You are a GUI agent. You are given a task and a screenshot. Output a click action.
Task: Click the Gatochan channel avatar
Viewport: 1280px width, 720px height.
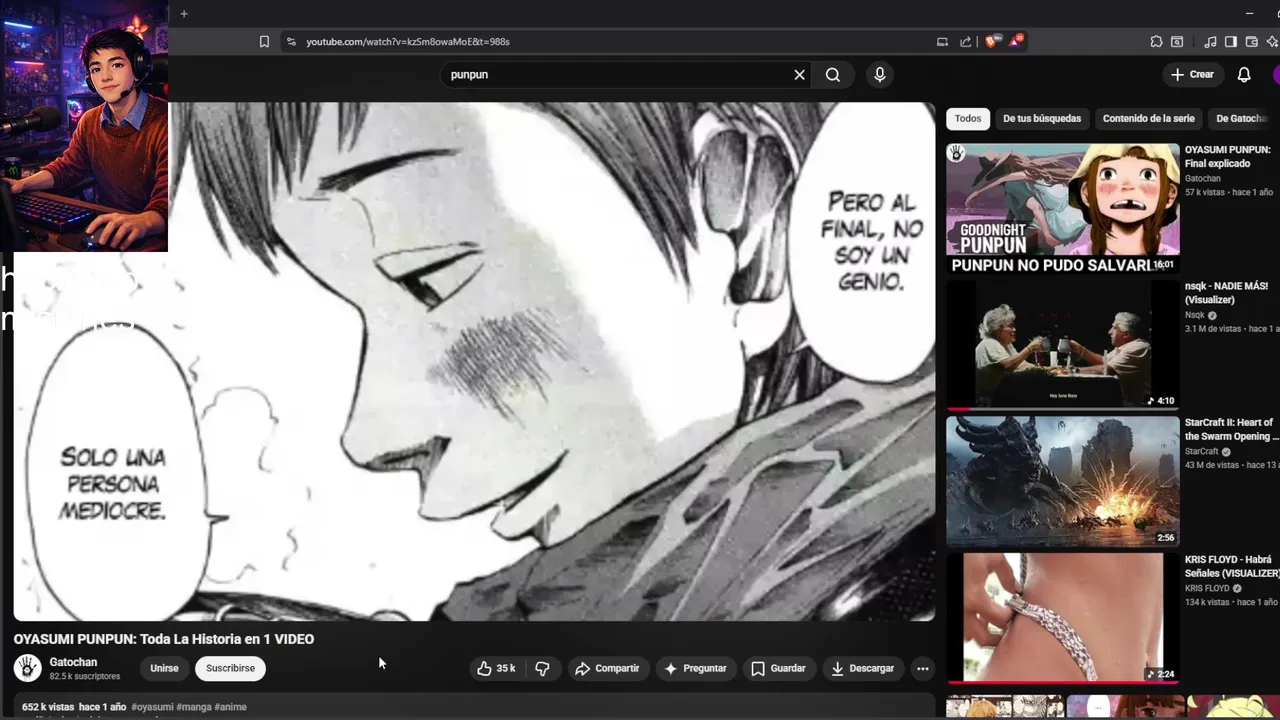tap(28, 668)
